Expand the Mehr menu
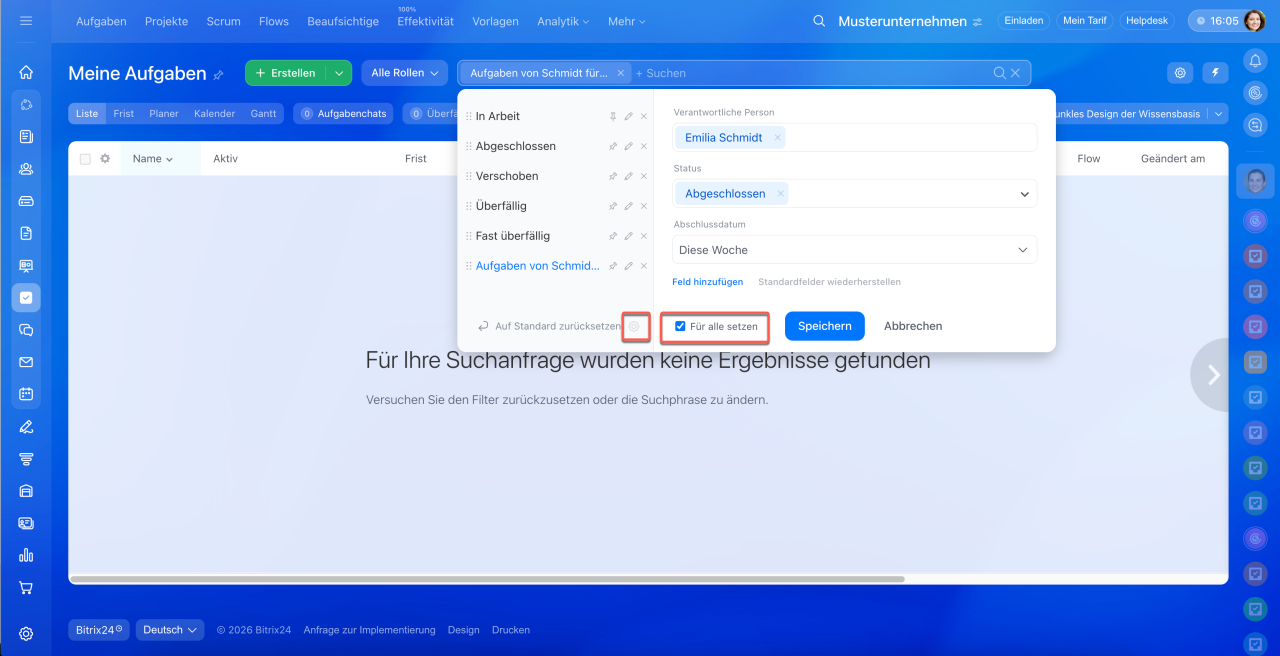This screenshot has width=1280, height=656. [627, 21]
